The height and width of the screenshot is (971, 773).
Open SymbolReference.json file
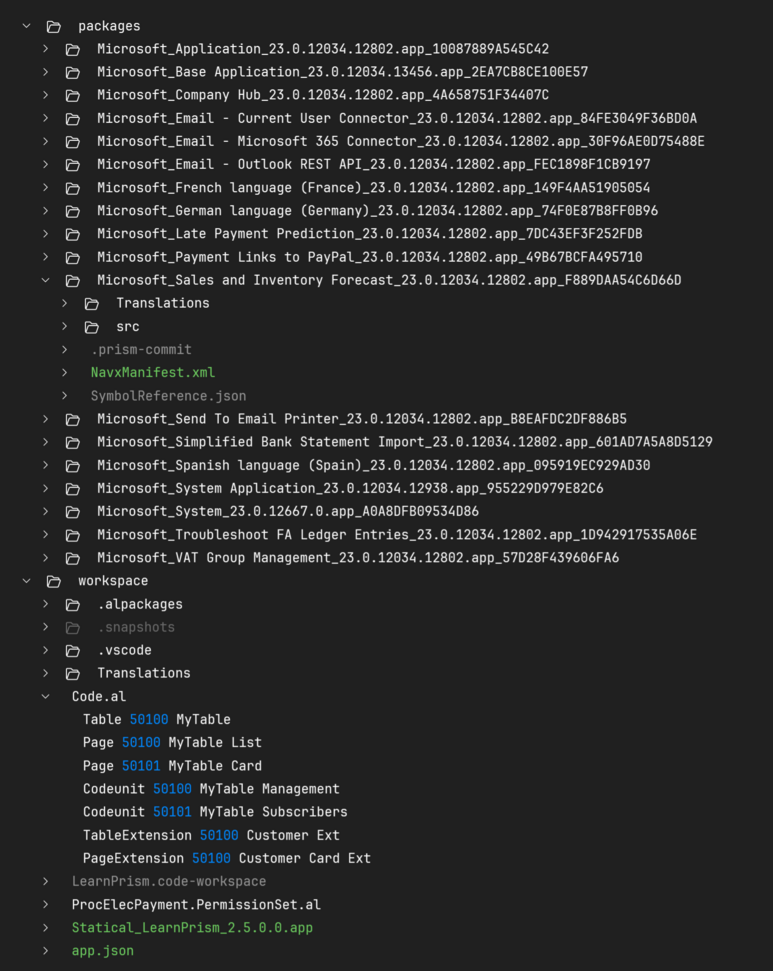[x=168, y=396]
